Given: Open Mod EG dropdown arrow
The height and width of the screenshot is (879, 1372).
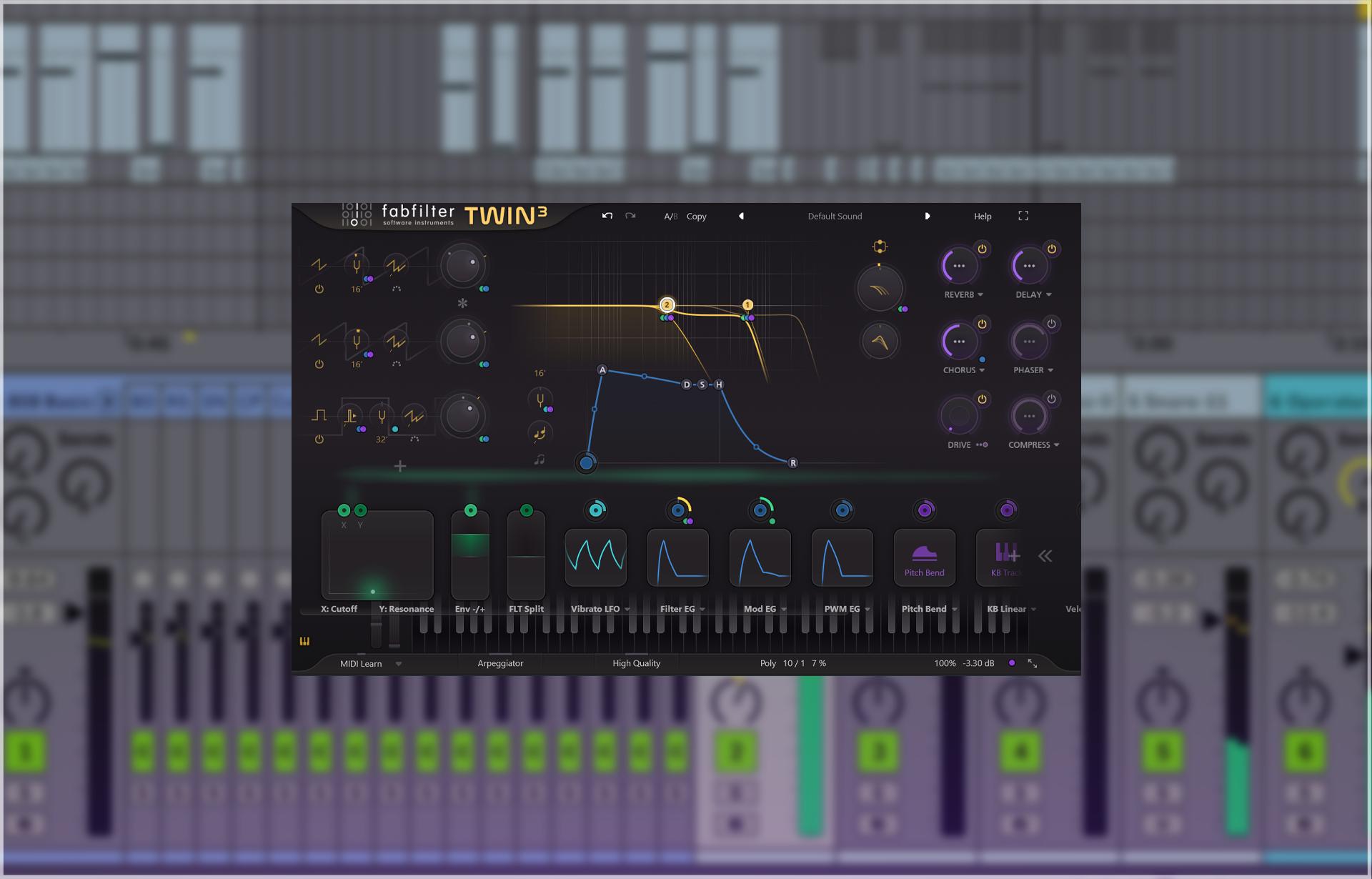Looking at the screenshot, I should (784, 610).
